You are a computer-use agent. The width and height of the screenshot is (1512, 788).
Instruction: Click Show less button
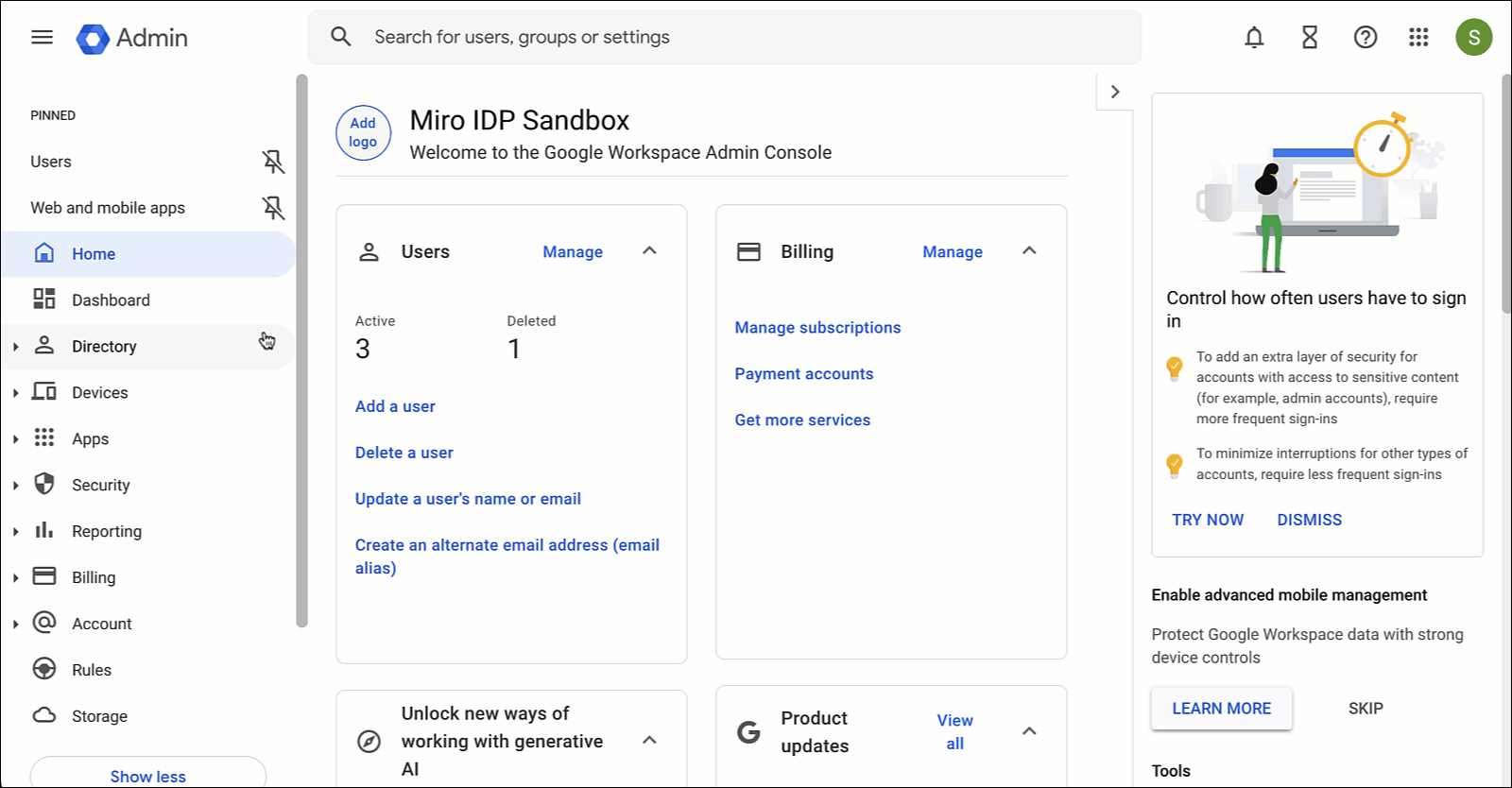click(148, 773)
